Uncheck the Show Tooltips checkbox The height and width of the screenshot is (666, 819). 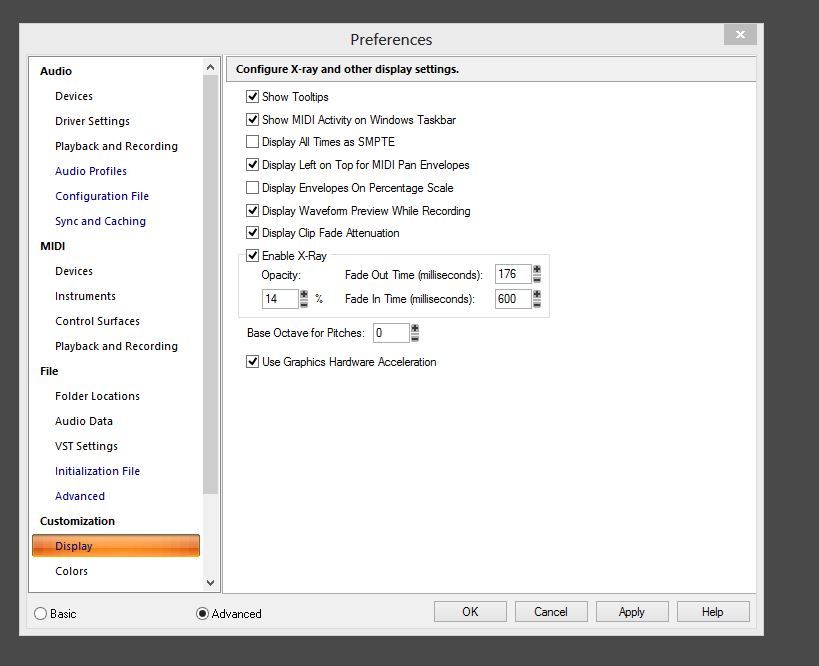tap(252, 97)
